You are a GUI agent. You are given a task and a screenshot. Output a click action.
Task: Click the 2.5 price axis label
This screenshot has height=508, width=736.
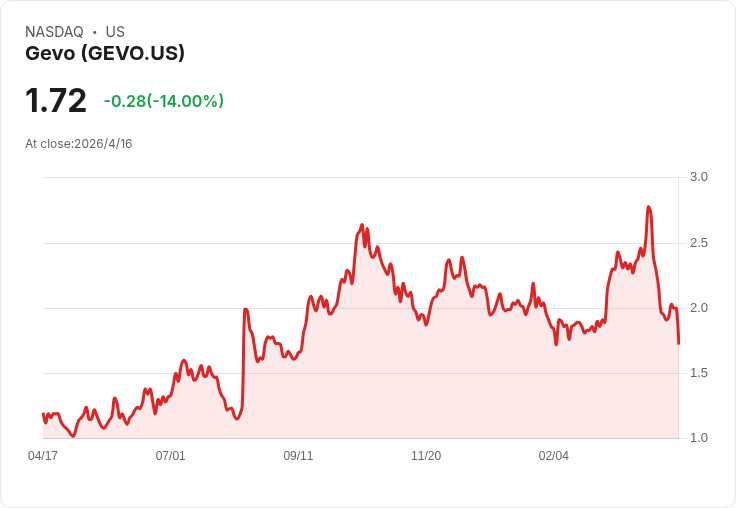(x=699, y=243)
